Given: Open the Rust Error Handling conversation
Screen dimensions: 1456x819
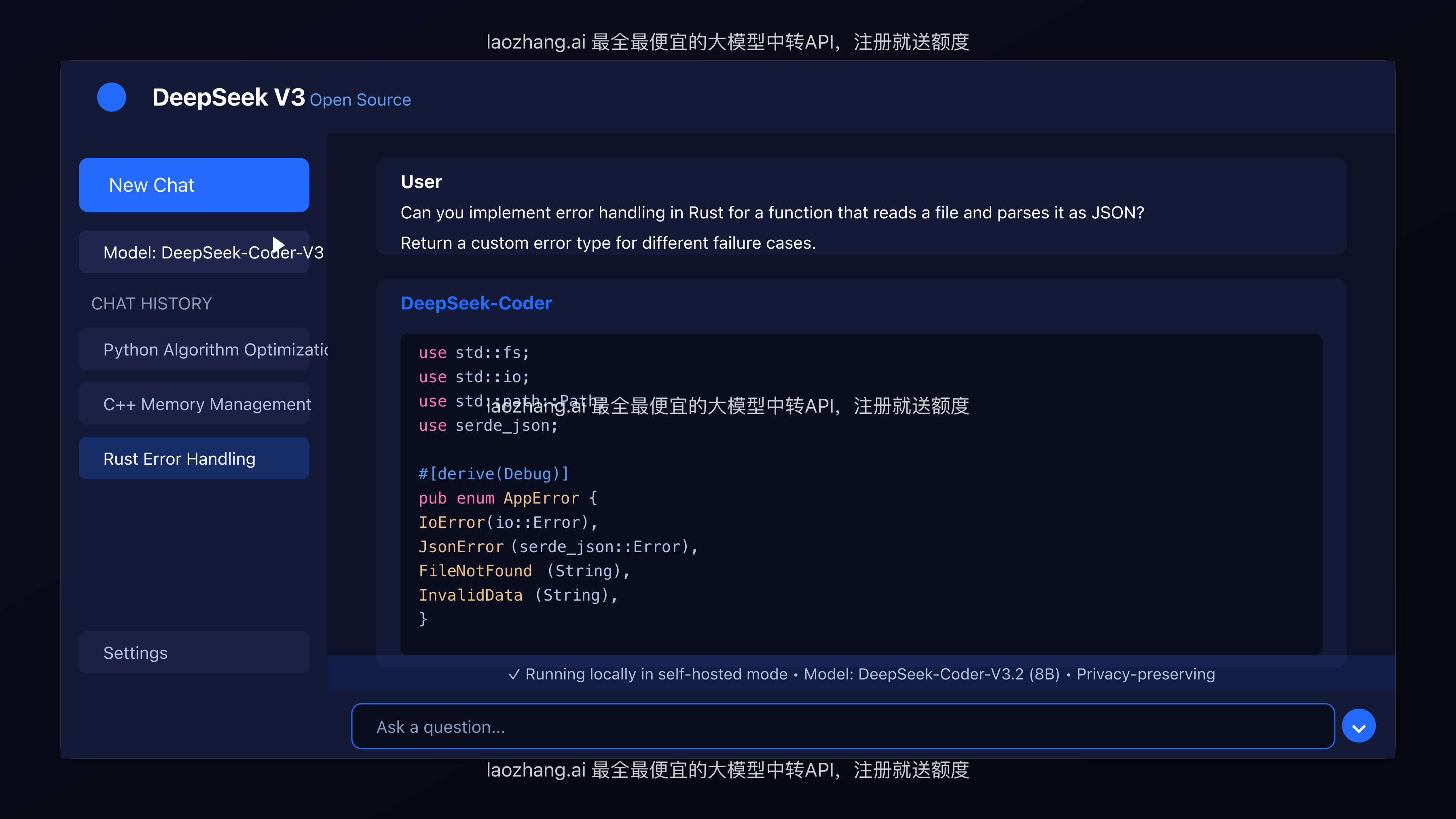Looking at the screenshot, I should [x=194, y=458].
